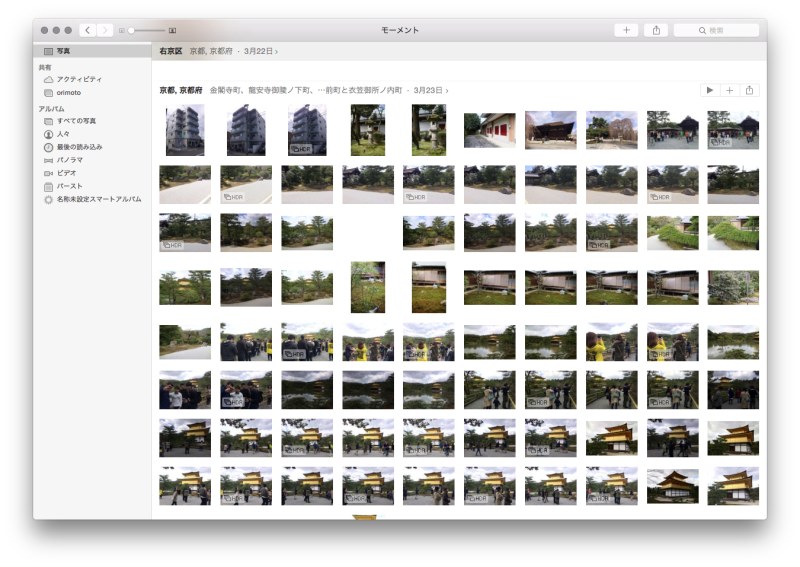
Task: Click the stack icon beside バースト
Action: tap(48, 187)
